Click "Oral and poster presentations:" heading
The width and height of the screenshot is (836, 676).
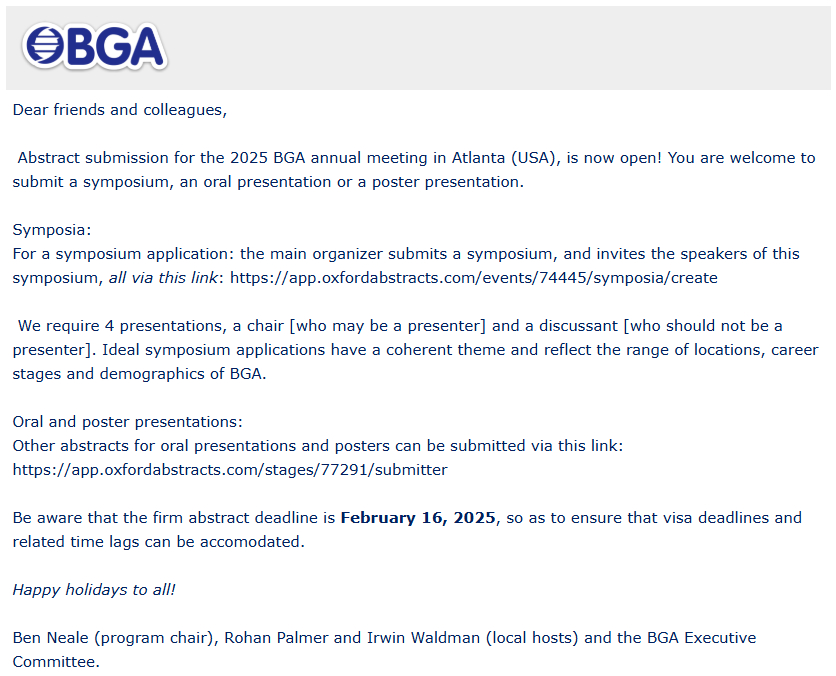(x=127, y=421)
